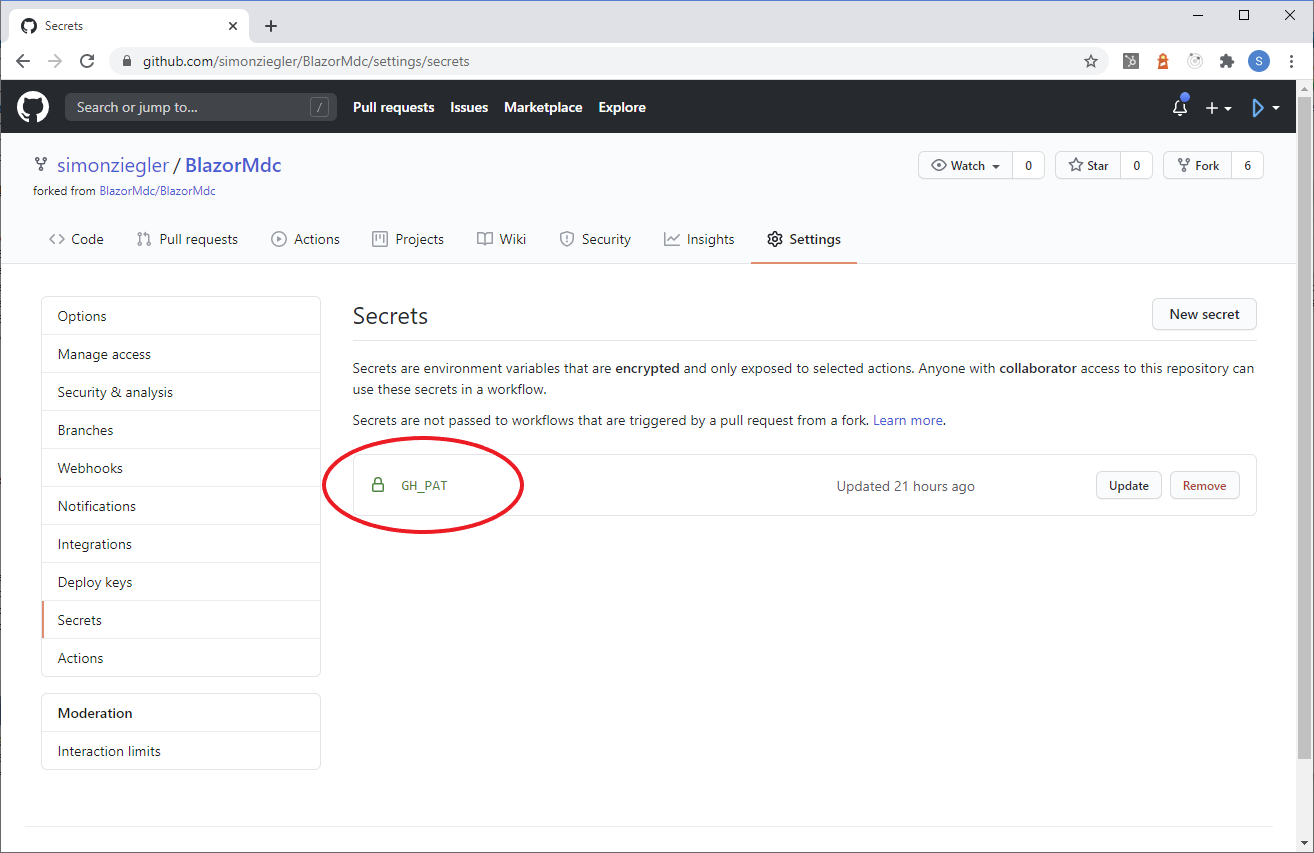
Task: Click the bookmark star in the address bar
Action: click(1091, 61)
